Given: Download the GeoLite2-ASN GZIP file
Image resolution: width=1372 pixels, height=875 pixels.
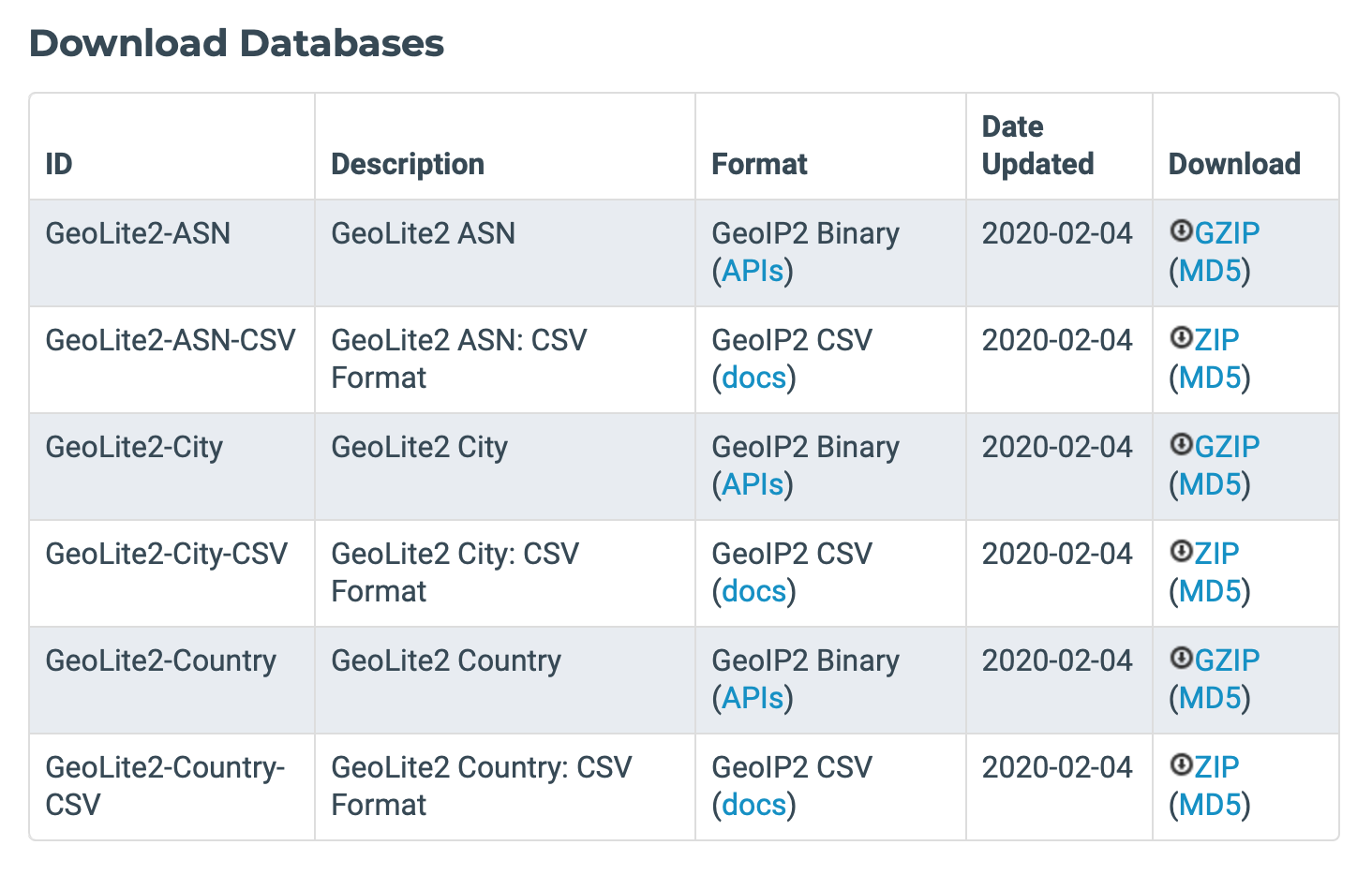Looking at the screenshot, I should click(1227, 233).
